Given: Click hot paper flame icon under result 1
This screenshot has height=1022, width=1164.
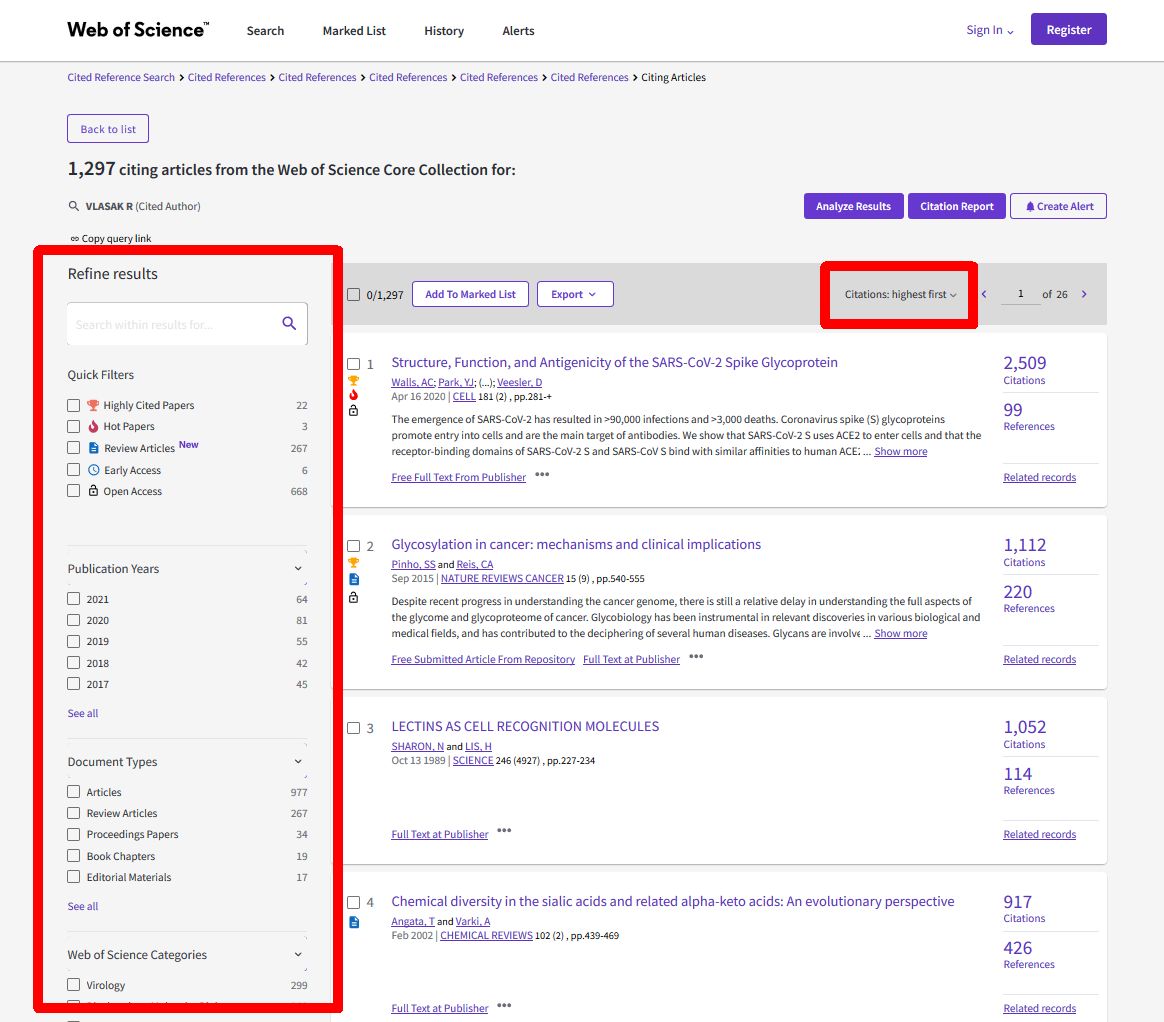Looking at the screenshot, I should tap(353, 395).
